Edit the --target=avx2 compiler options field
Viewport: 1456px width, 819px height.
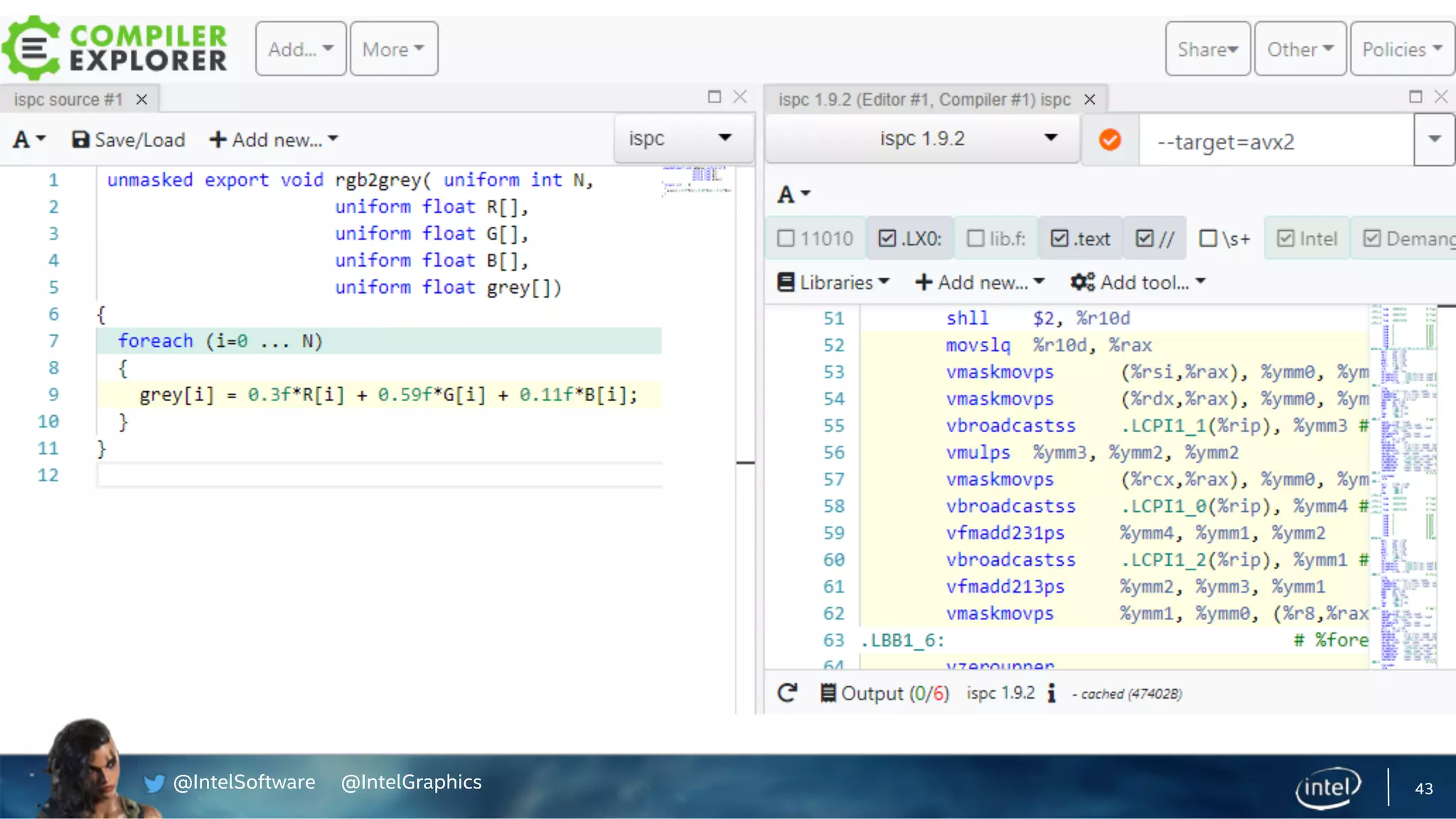click(1276, 141)
